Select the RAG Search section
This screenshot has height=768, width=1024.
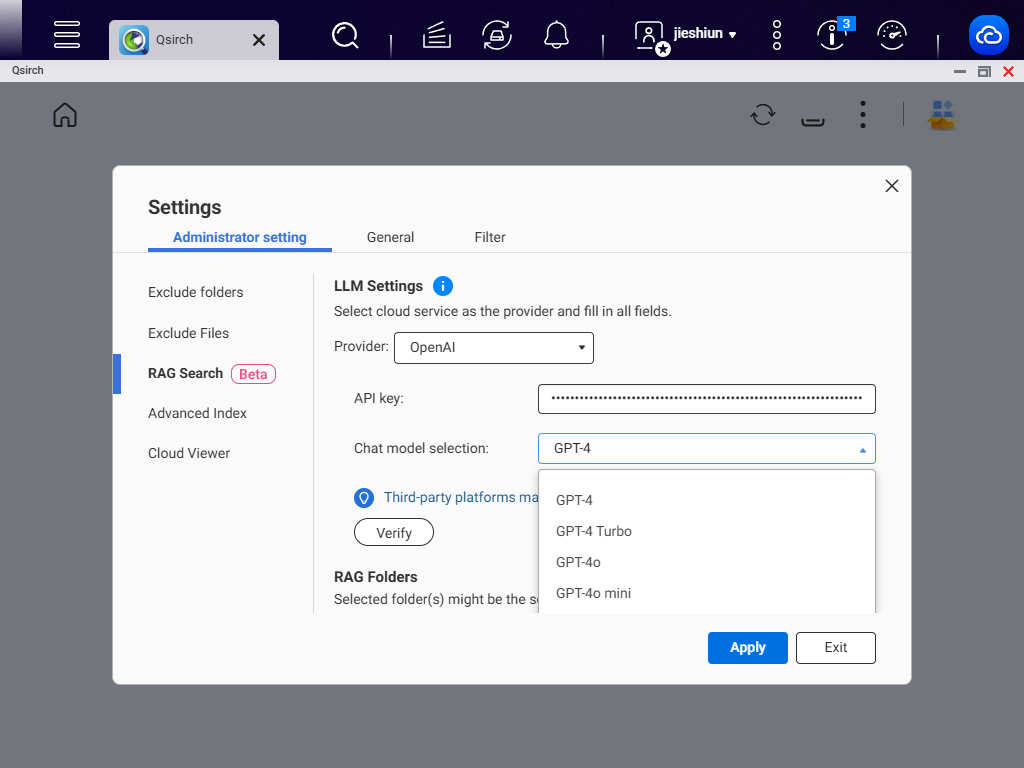pyautogui.click(x=185, y=374)
